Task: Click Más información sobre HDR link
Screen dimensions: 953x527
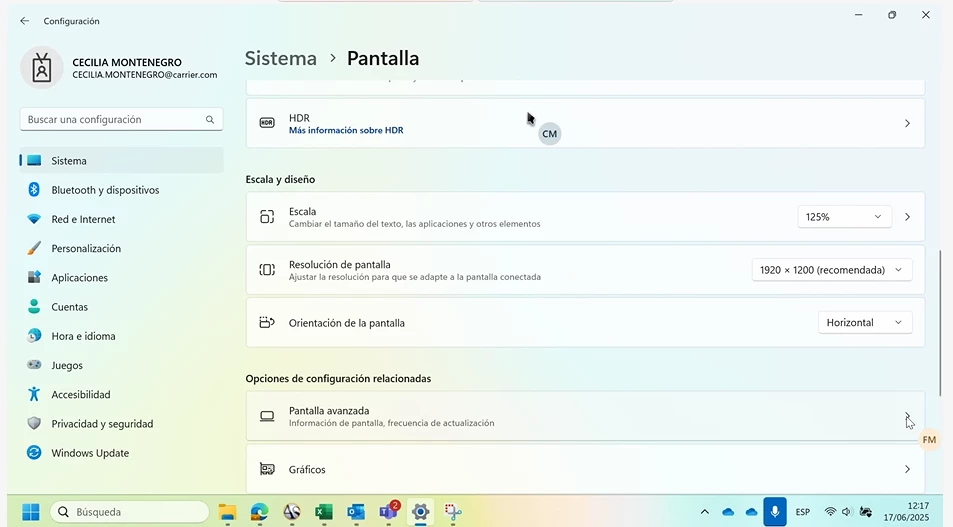Action: tap(346, 130)
